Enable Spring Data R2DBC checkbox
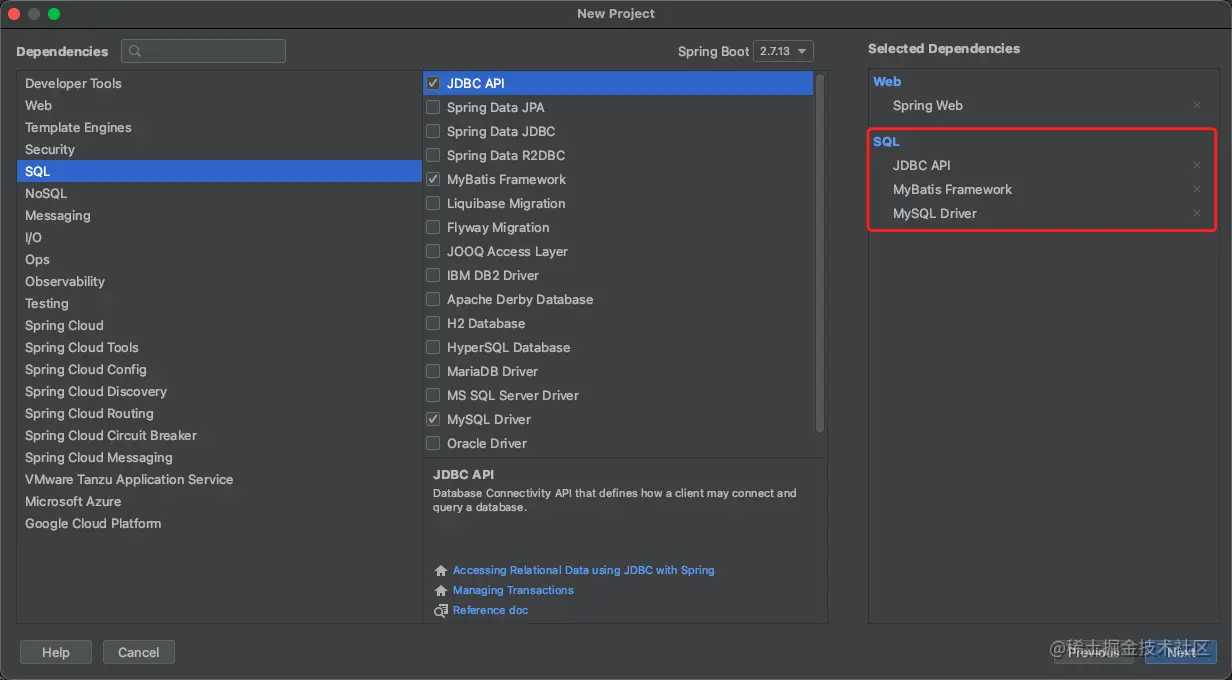This screenshot has height=680, width=1232. (433, 155)
